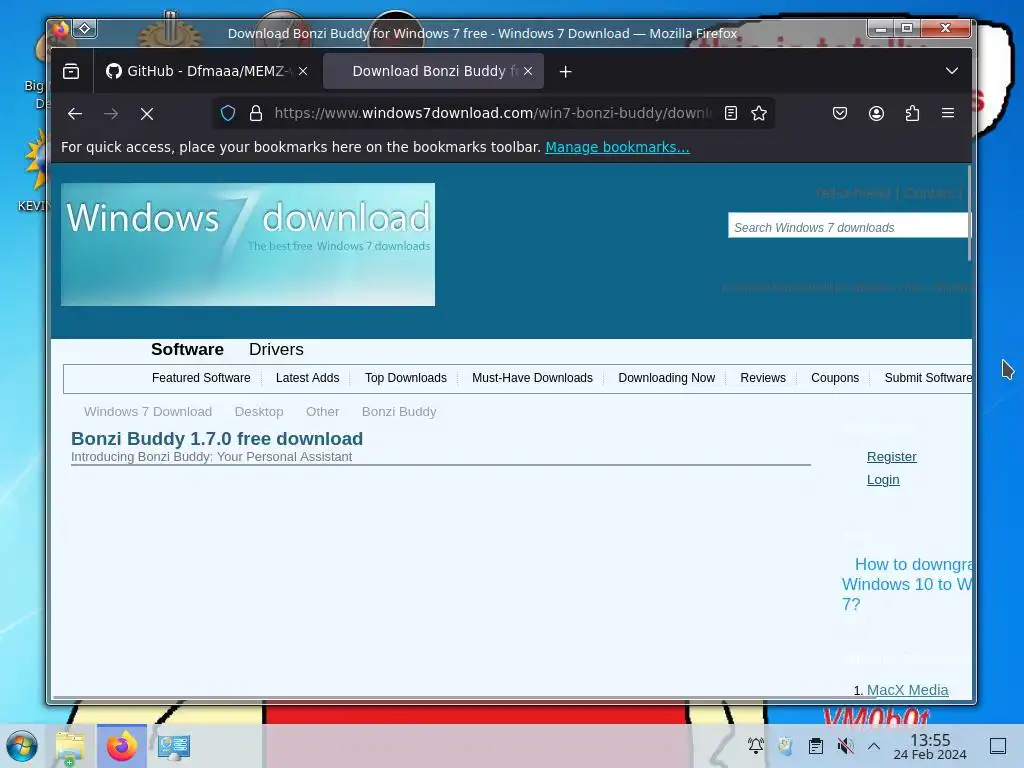The image size is (1024, 768).
Task: Open the Register link
Action: click(x=891, y=457)
